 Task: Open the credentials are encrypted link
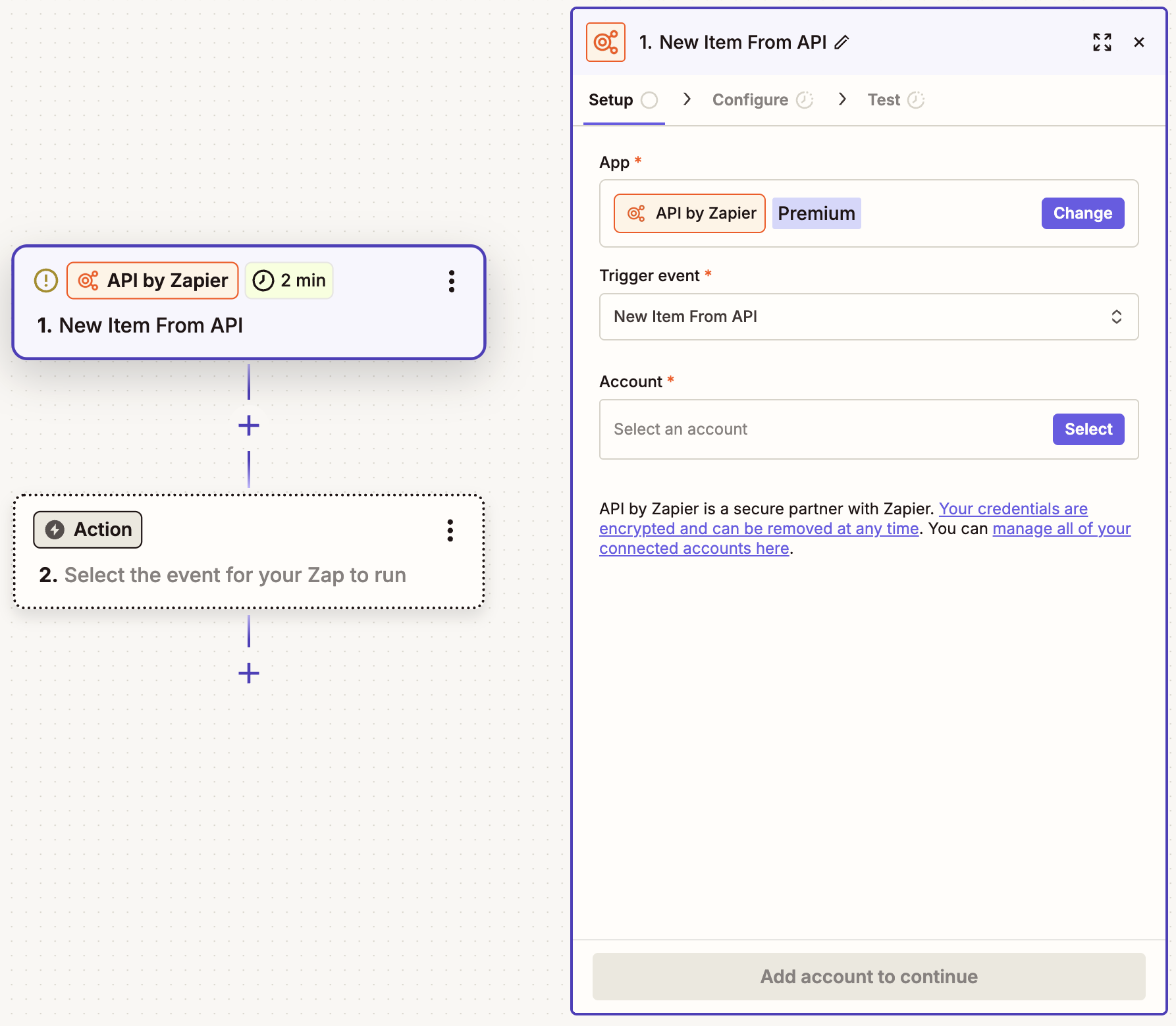point(843,519)
